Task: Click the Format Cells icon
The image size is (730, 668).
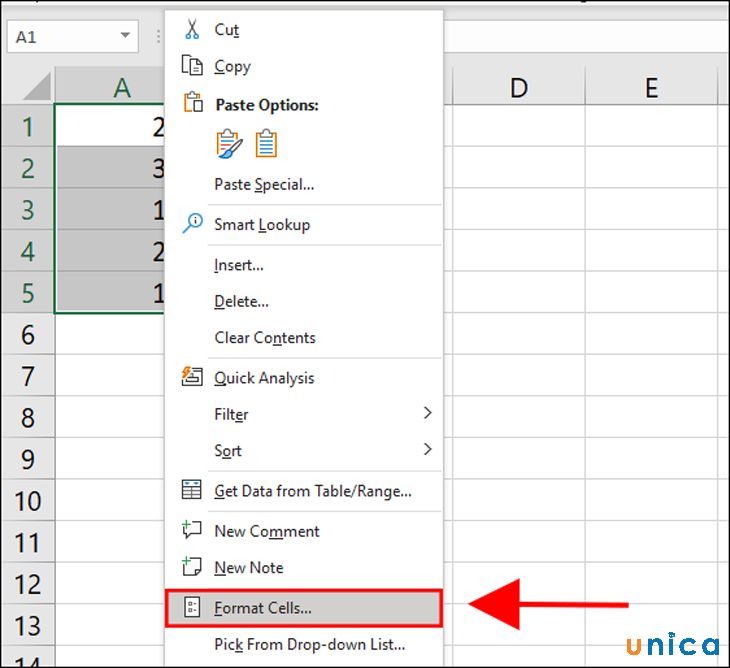Action: pos(192,608)
